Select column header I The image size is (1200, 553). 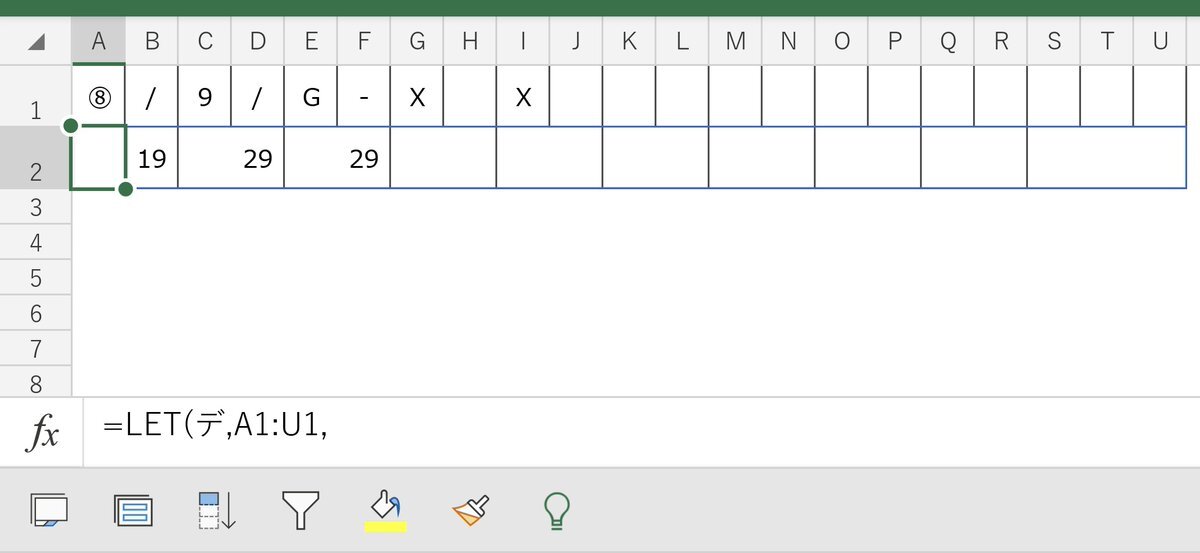(523, 42)
